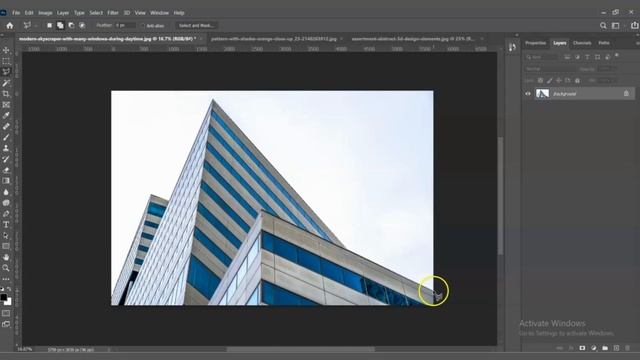Toggle lock image pixels
Image resolution: width=640 pixels, height=360 pixels.
(x=549, y=80)
